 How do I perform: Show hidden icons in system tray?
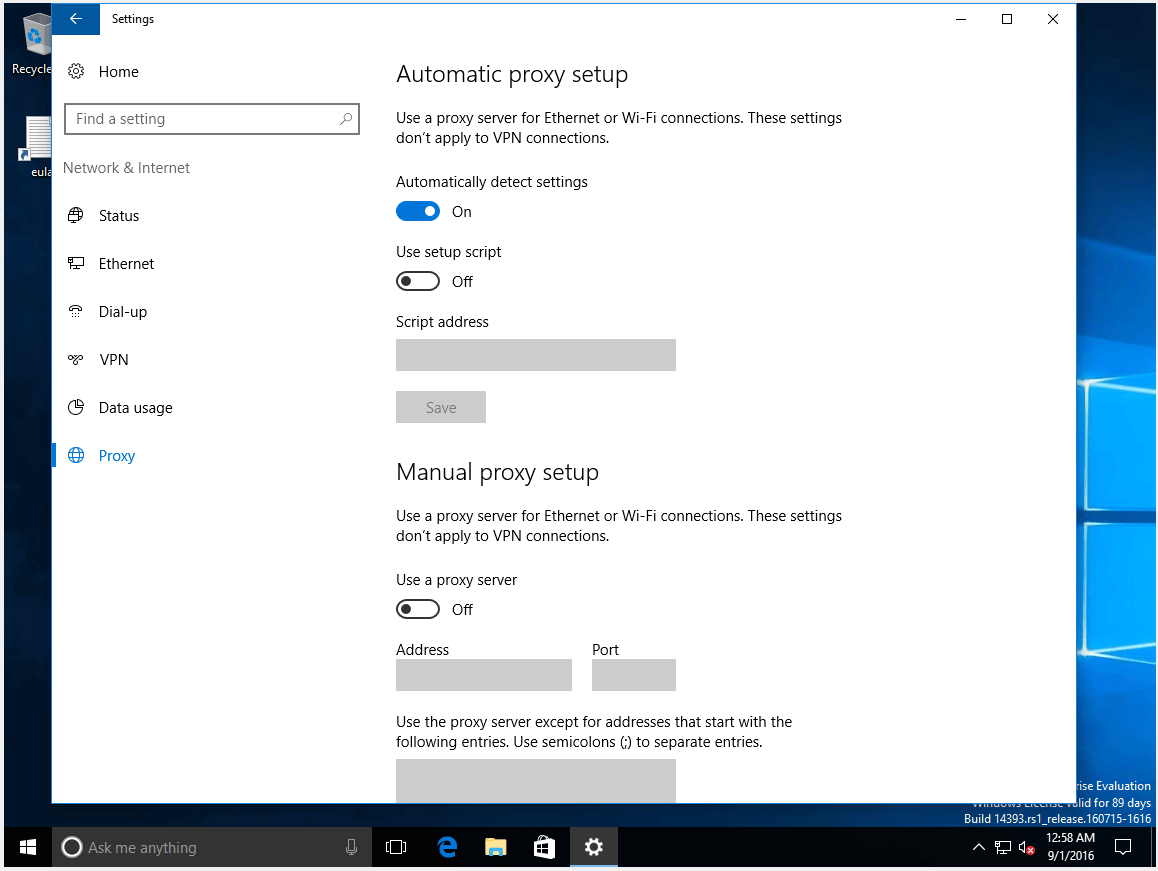[x=979, y=847]
